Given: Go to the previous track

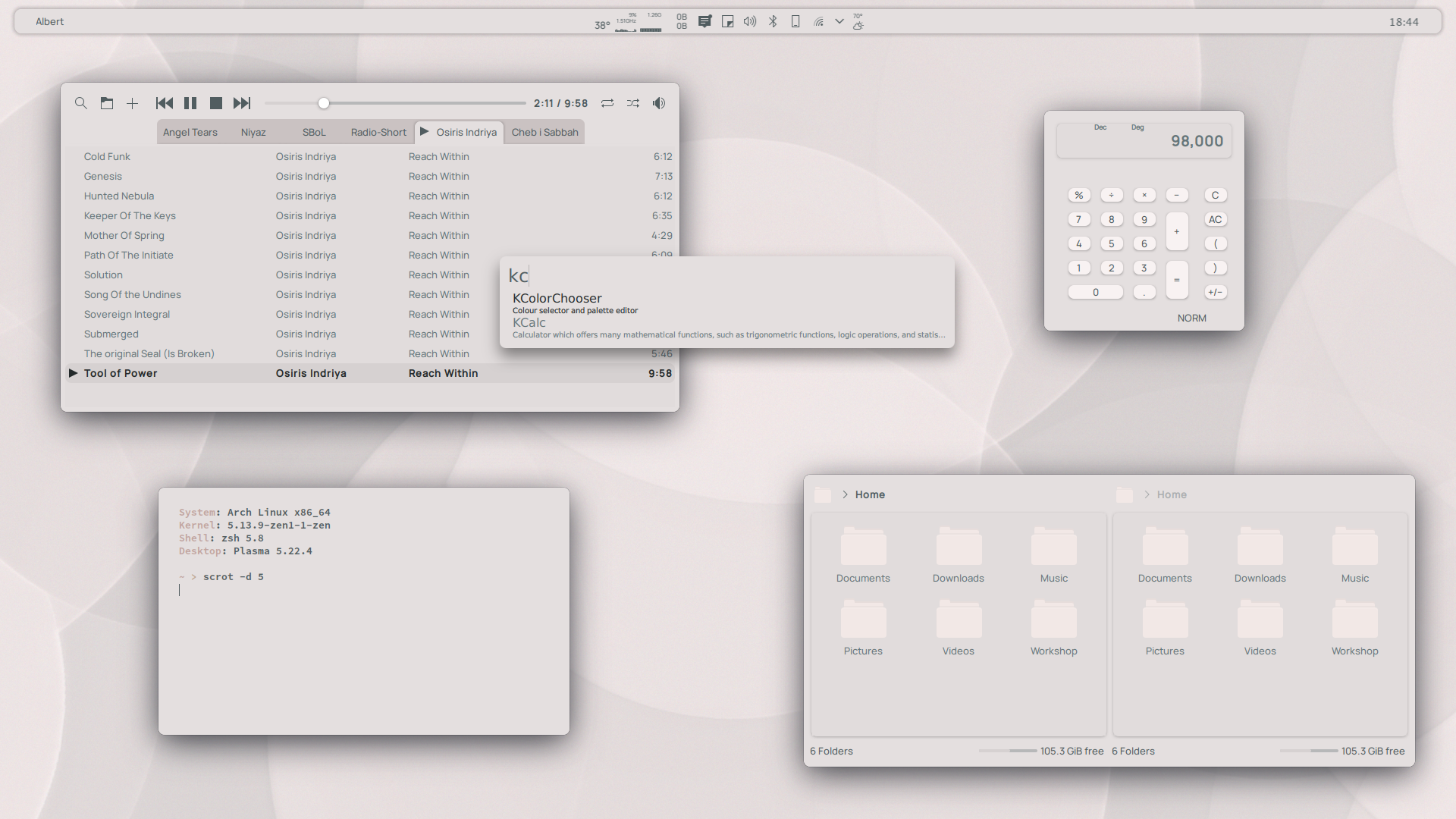Looking at the screenshot, I should (164, 103).
